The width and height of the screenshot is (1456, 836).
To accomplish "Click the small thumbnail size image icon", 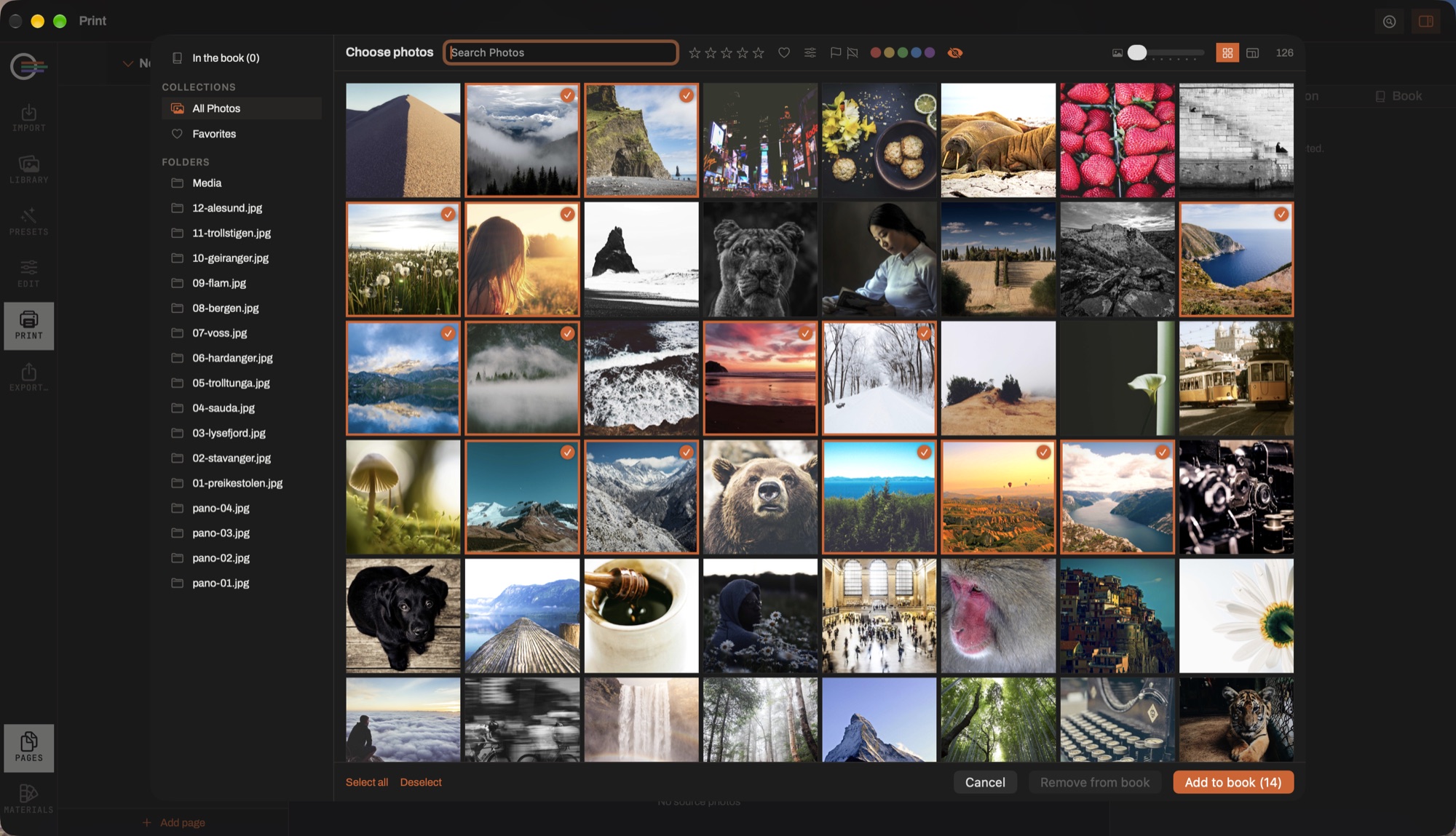I will click(x=1117, y=53).
